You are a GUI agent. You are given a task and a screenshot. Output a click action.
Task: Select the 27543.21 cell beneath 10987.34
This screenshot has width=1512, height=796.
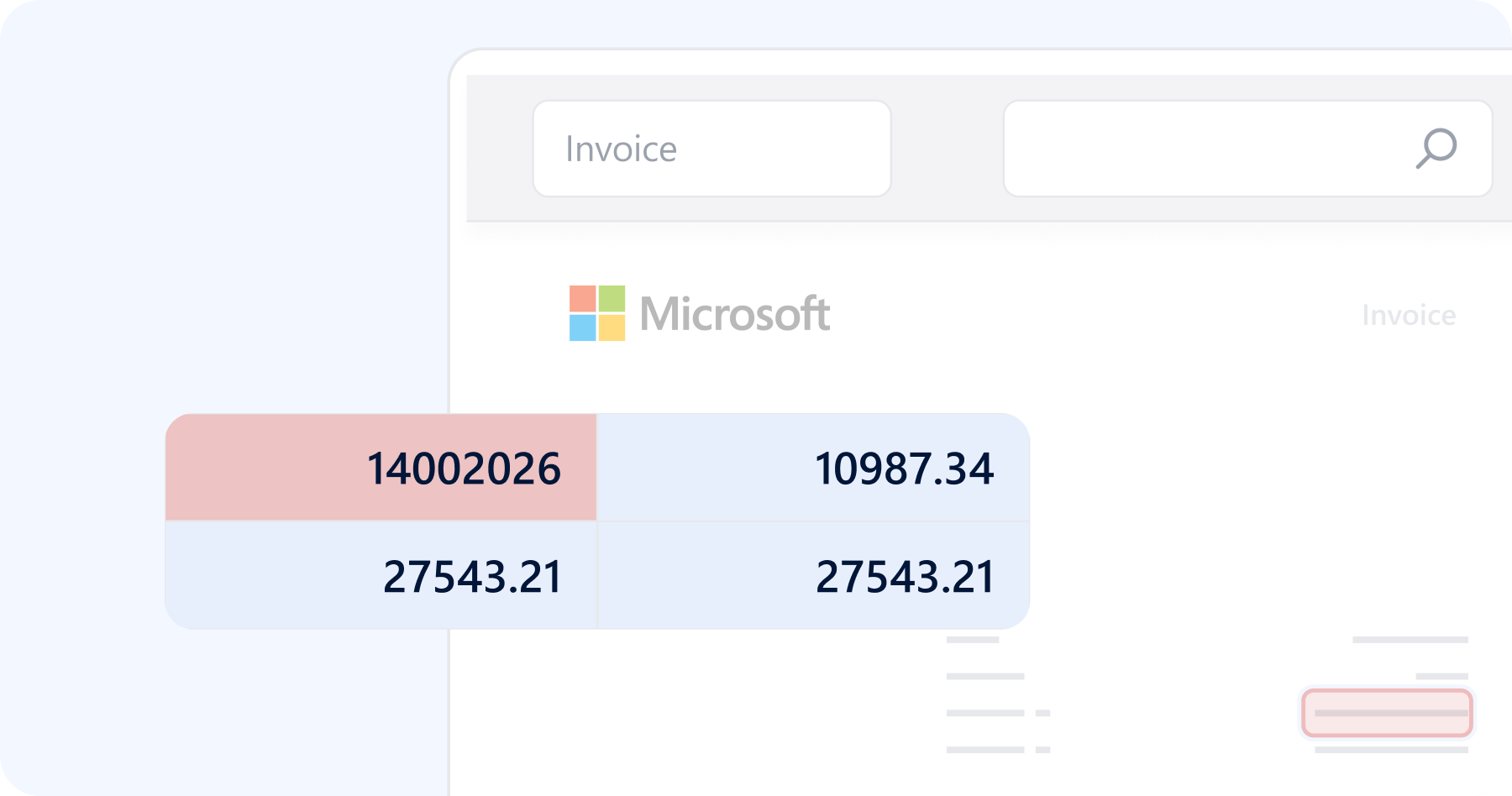813,576
